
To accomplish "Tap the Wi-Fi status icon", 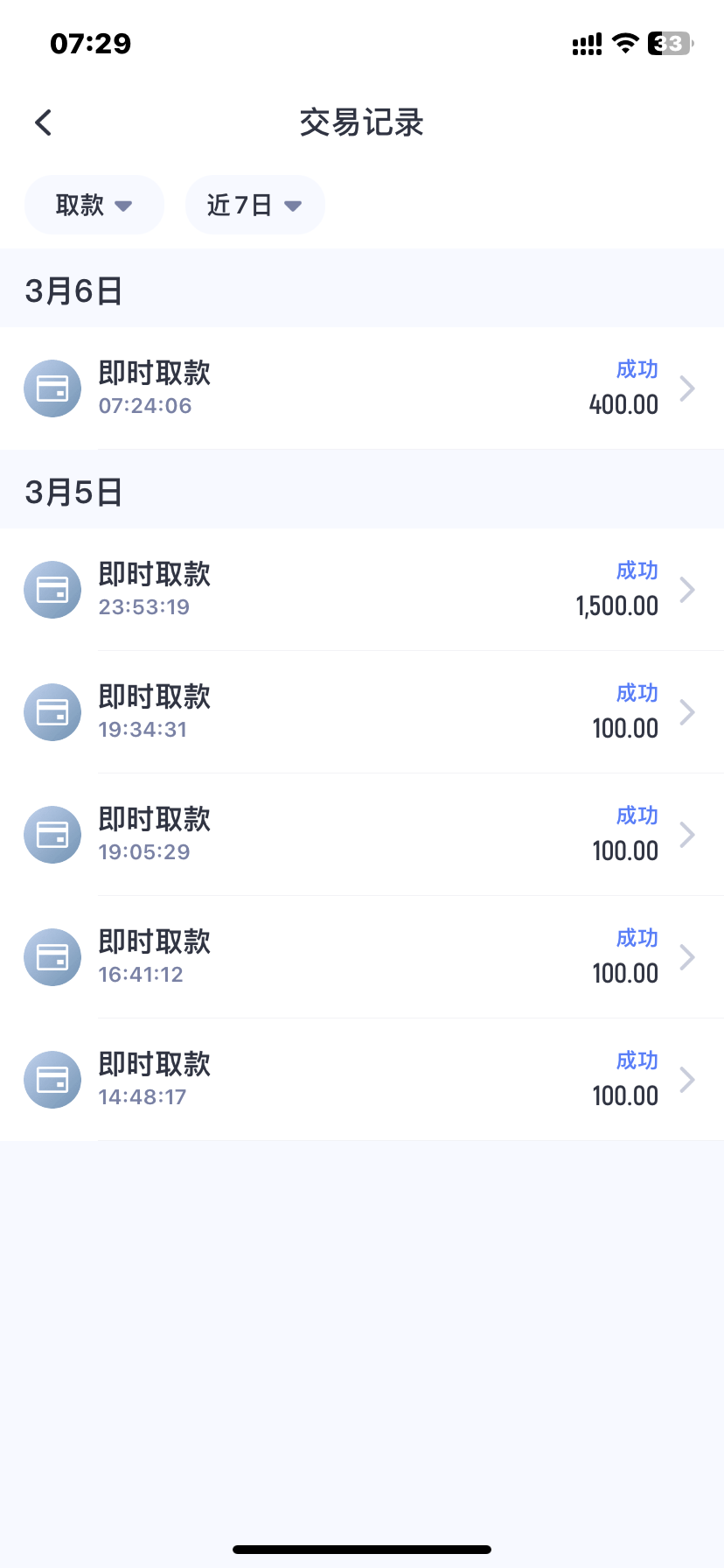I will [x=625, y=43].
